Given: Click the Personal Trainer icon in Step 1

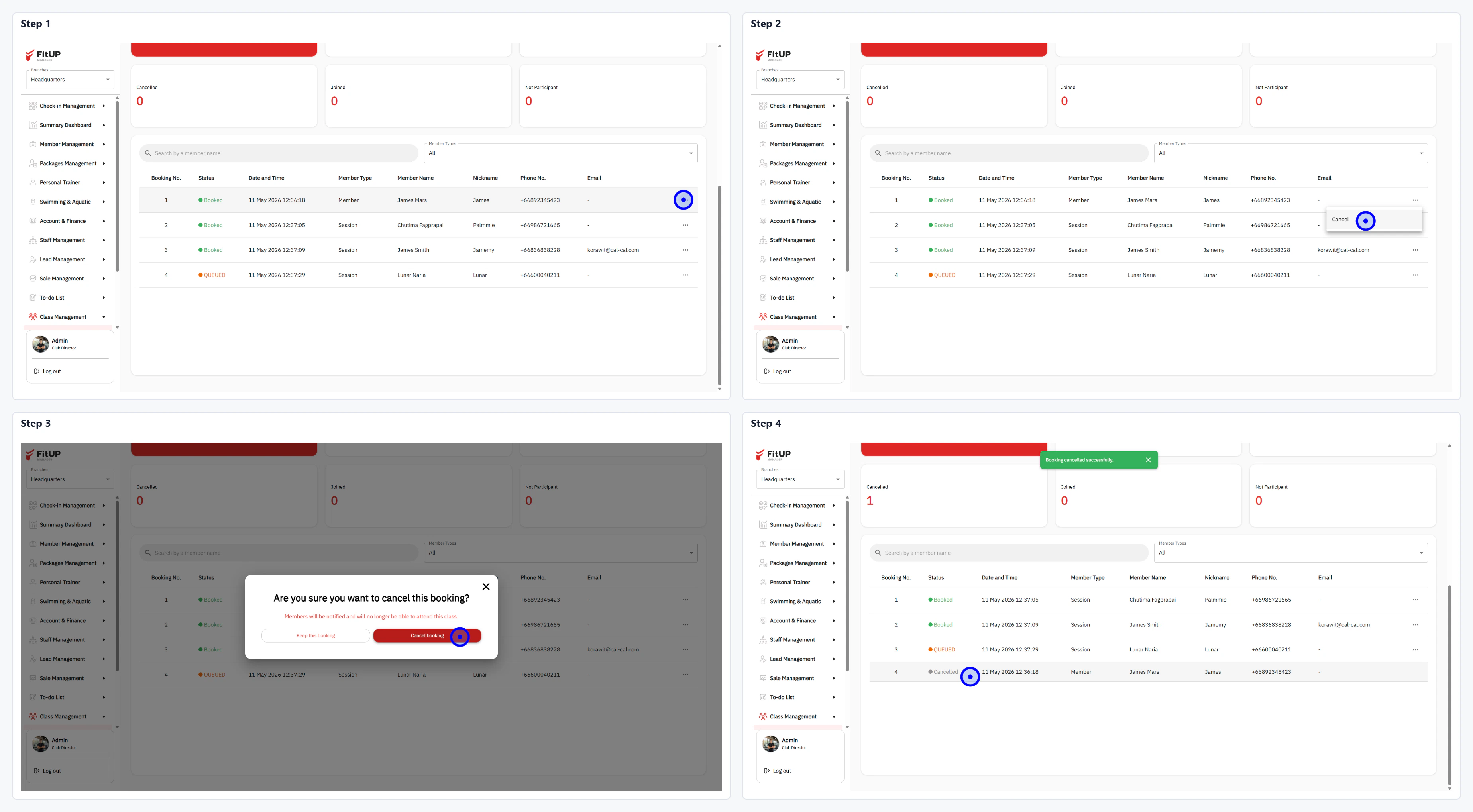Looking at the screenshot, I should click(x=33, y=182).
